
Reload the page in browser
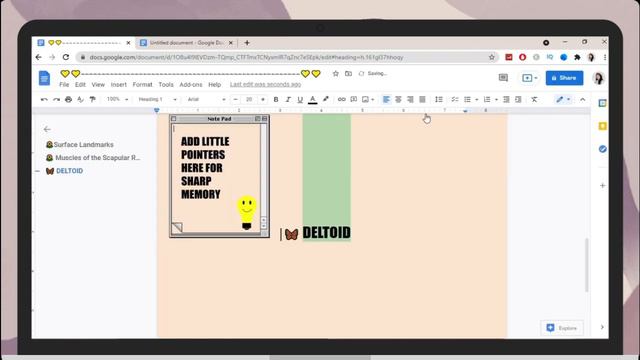click(x=66, y=57)
